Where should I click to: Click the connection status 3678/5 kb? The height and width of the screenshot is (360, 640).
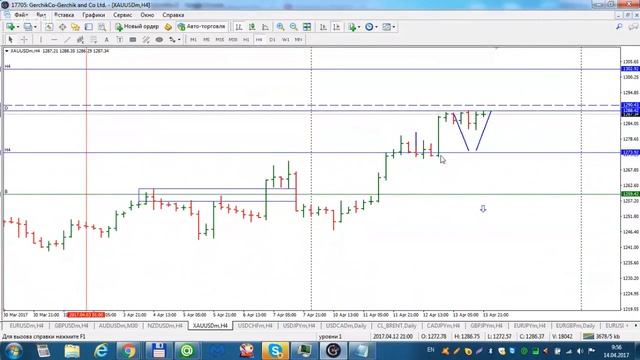tap(602, 336)
